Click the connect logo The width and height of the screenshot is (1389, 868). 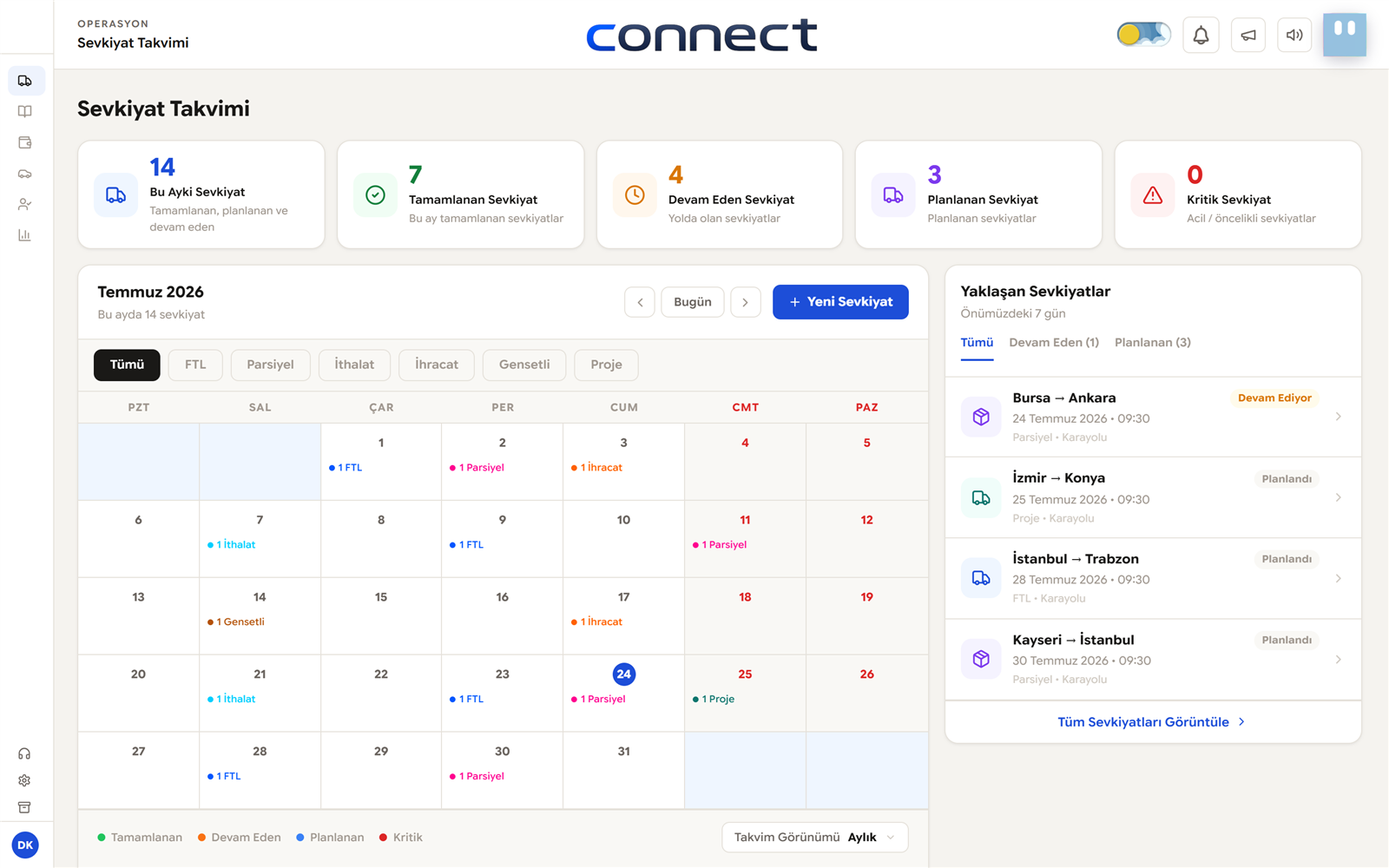tap(701, 35)
